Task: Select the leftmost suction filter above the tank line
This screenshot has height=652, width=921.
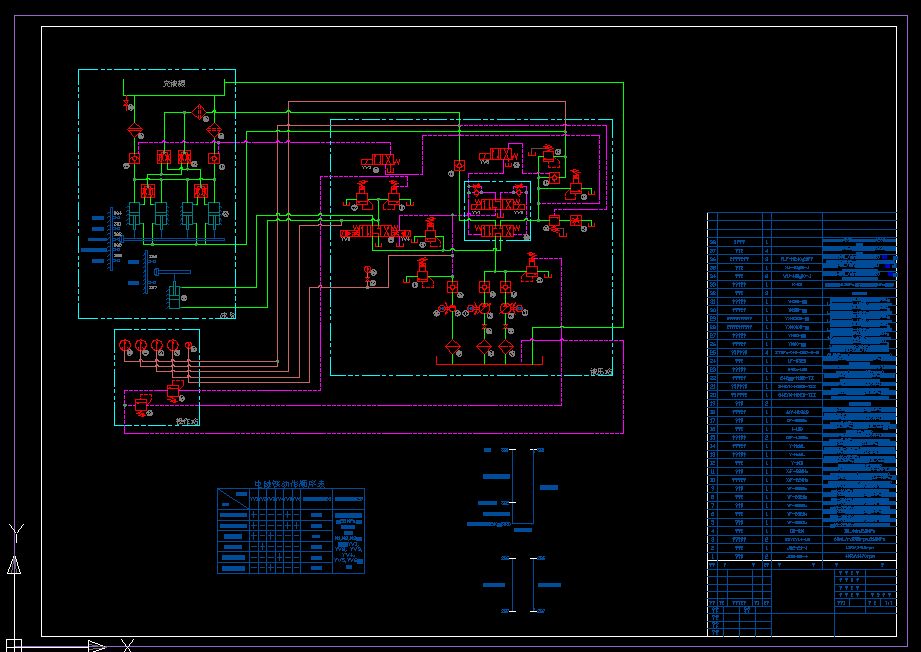Action: click(x=452, y=347)
